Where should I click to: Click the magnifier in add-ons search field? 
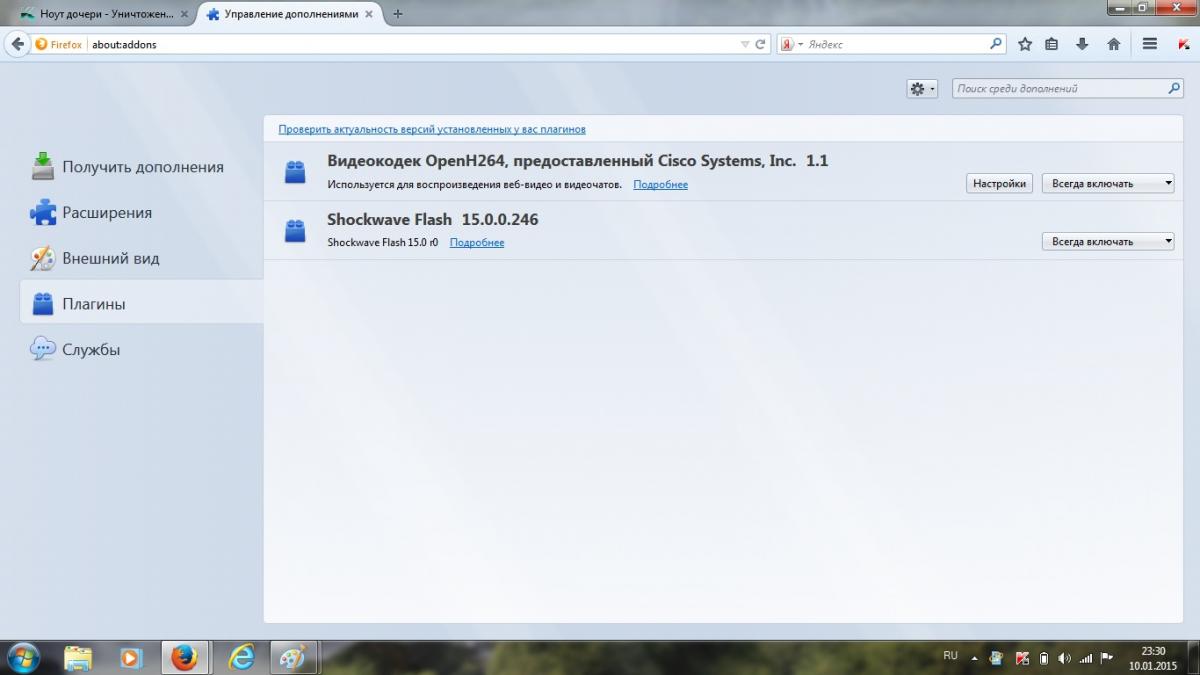[x=1174, y=89]
